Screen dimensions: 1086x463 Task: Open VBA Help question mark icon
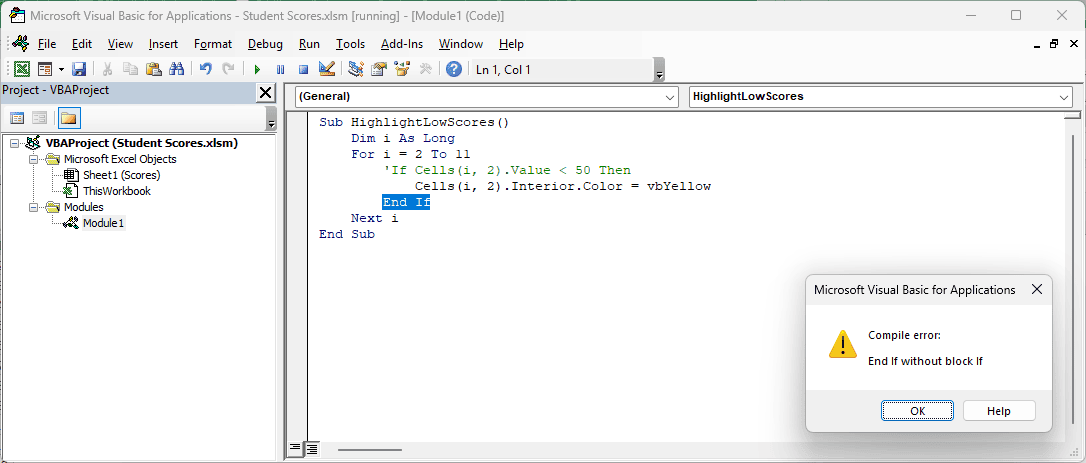coord(454,69)
